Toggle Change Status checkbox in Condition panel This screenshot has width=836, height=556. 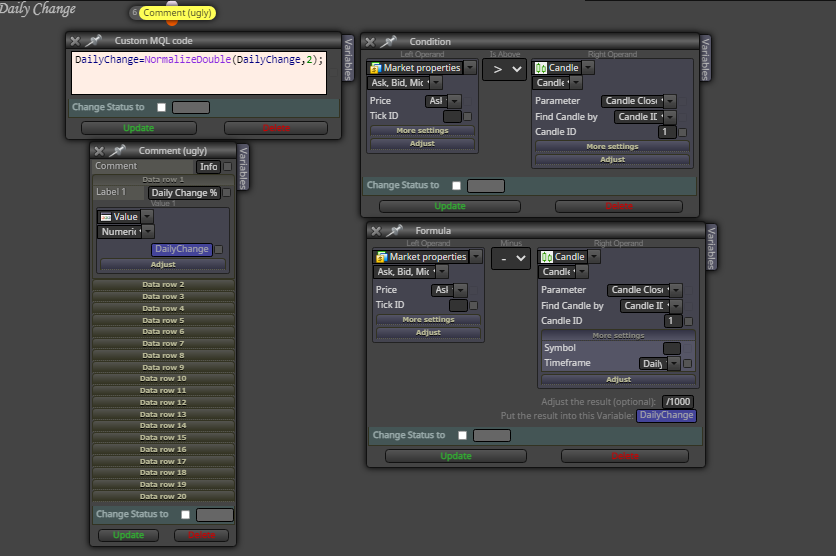(456, 186)
